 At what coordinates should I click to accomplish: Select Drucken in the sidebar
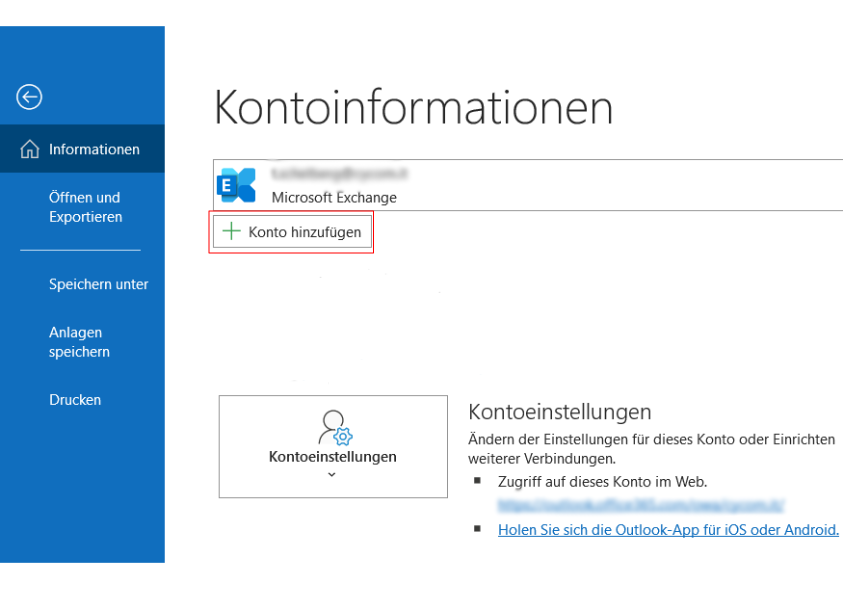[x=75, y=400]
